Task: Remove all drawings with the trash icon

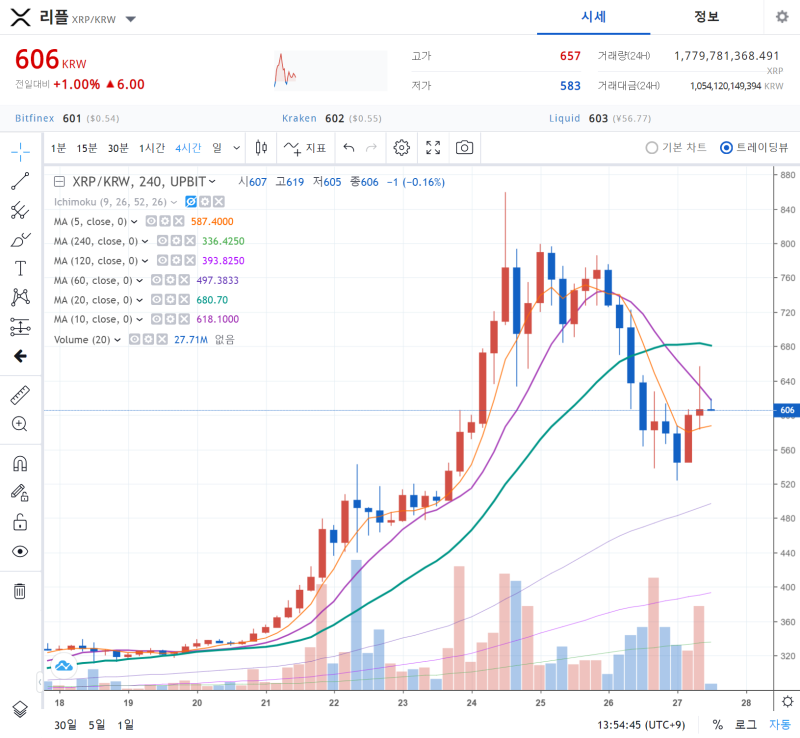Action: pyautogui.click(x=20, y=591)
